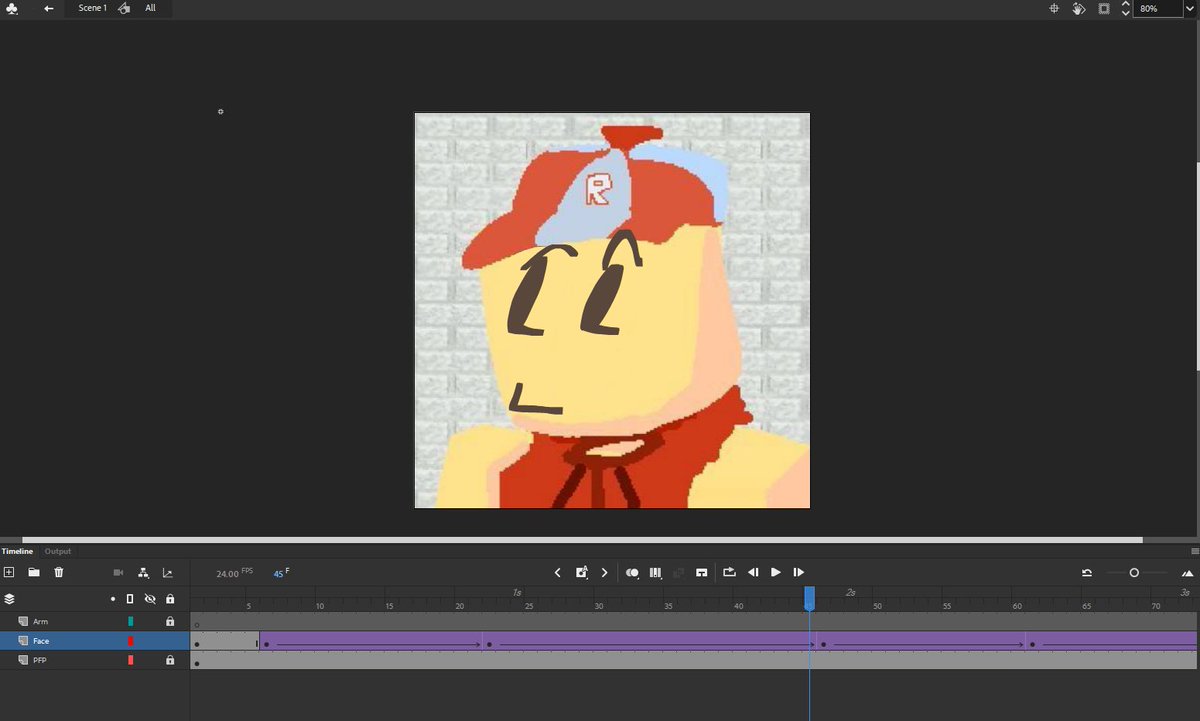The height and width of the screenshot is (721, 1200).
Task: Click the timeline zoom slider handle
Action: pos(1134,573)
